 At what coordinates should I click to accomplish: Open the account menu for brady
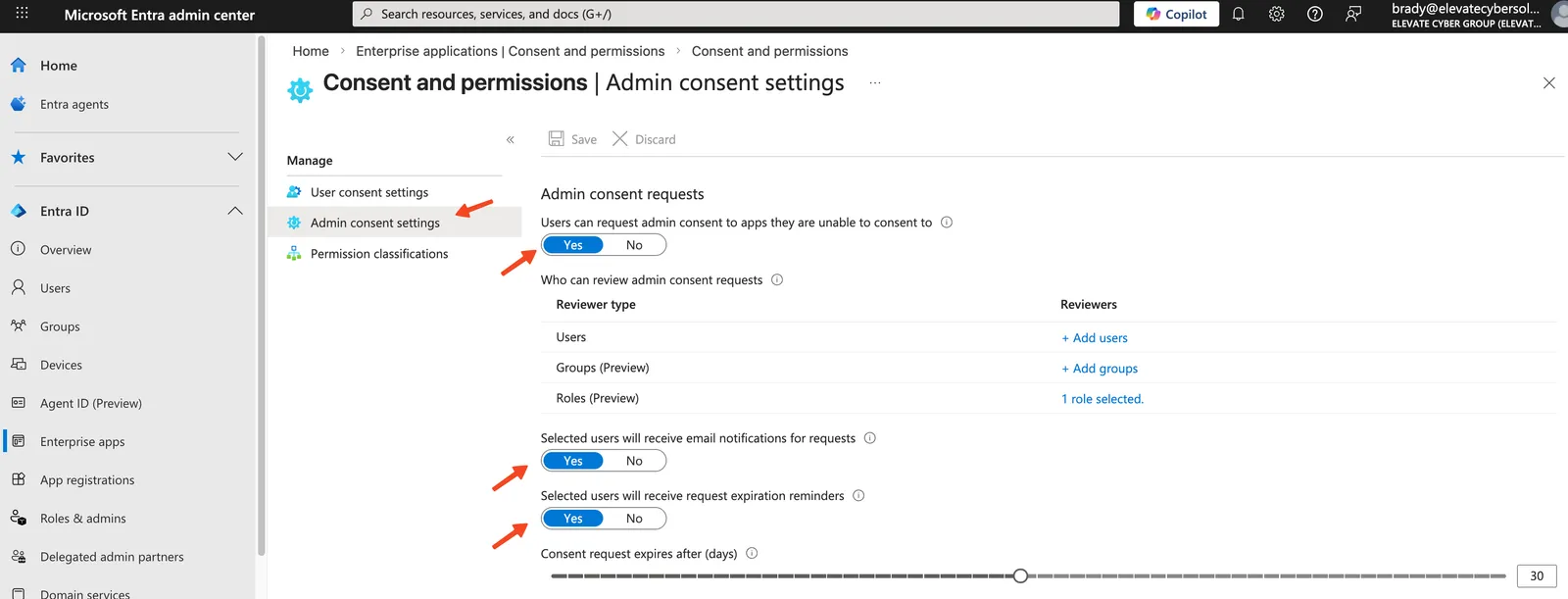point(1478,14)
